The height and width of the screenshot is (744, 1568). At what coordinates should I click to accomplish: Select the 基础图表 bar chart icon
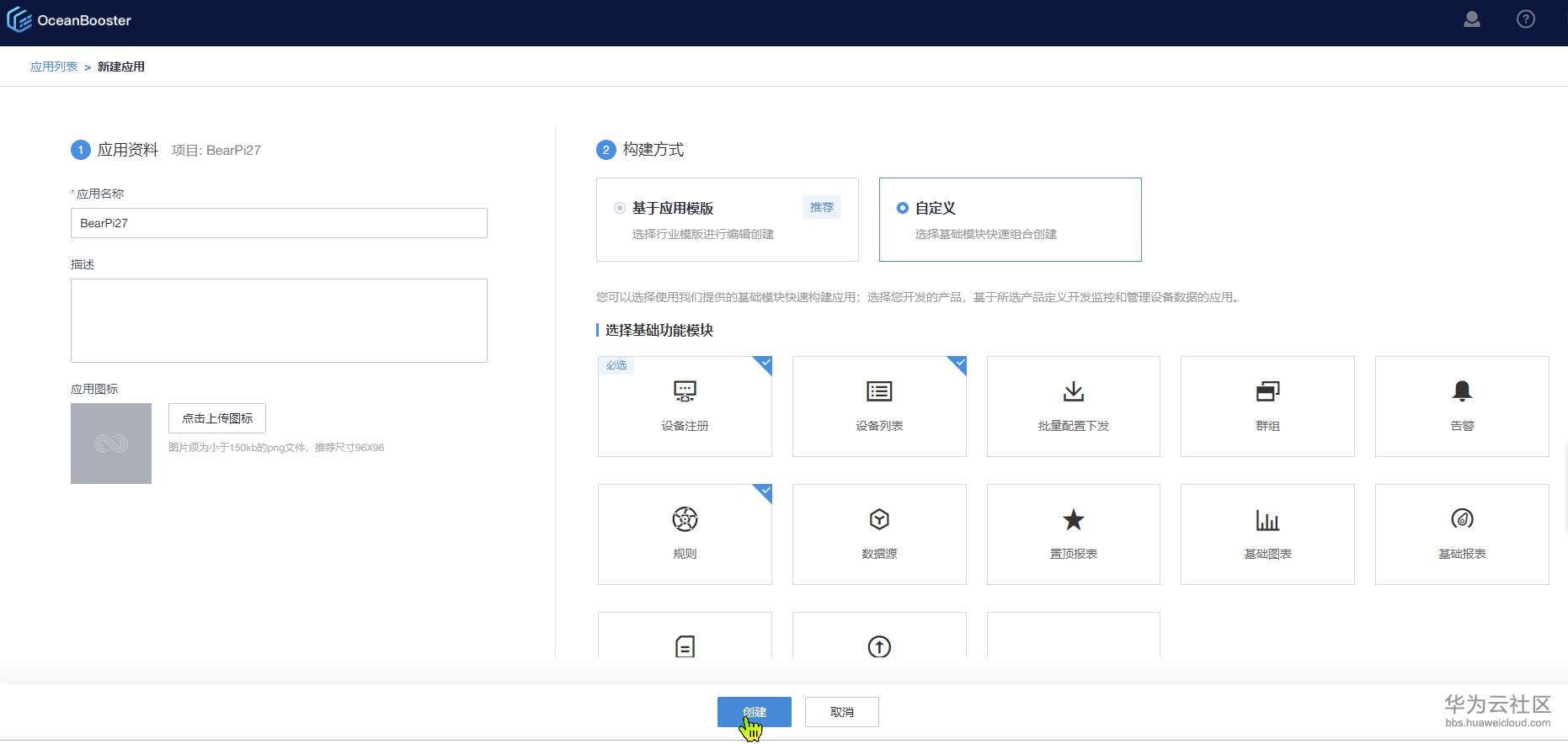click(1267, 520)
